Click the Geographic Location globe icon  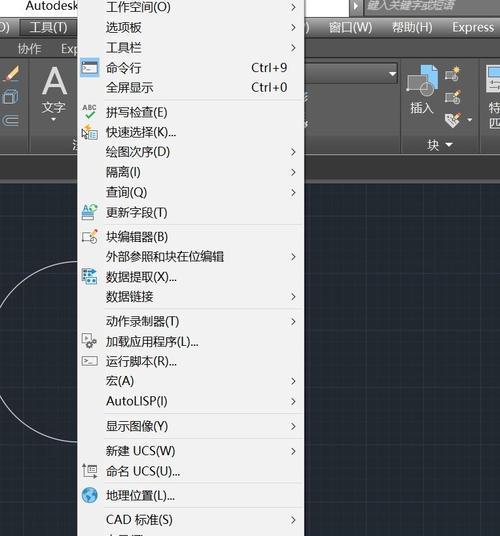[90, 495]
